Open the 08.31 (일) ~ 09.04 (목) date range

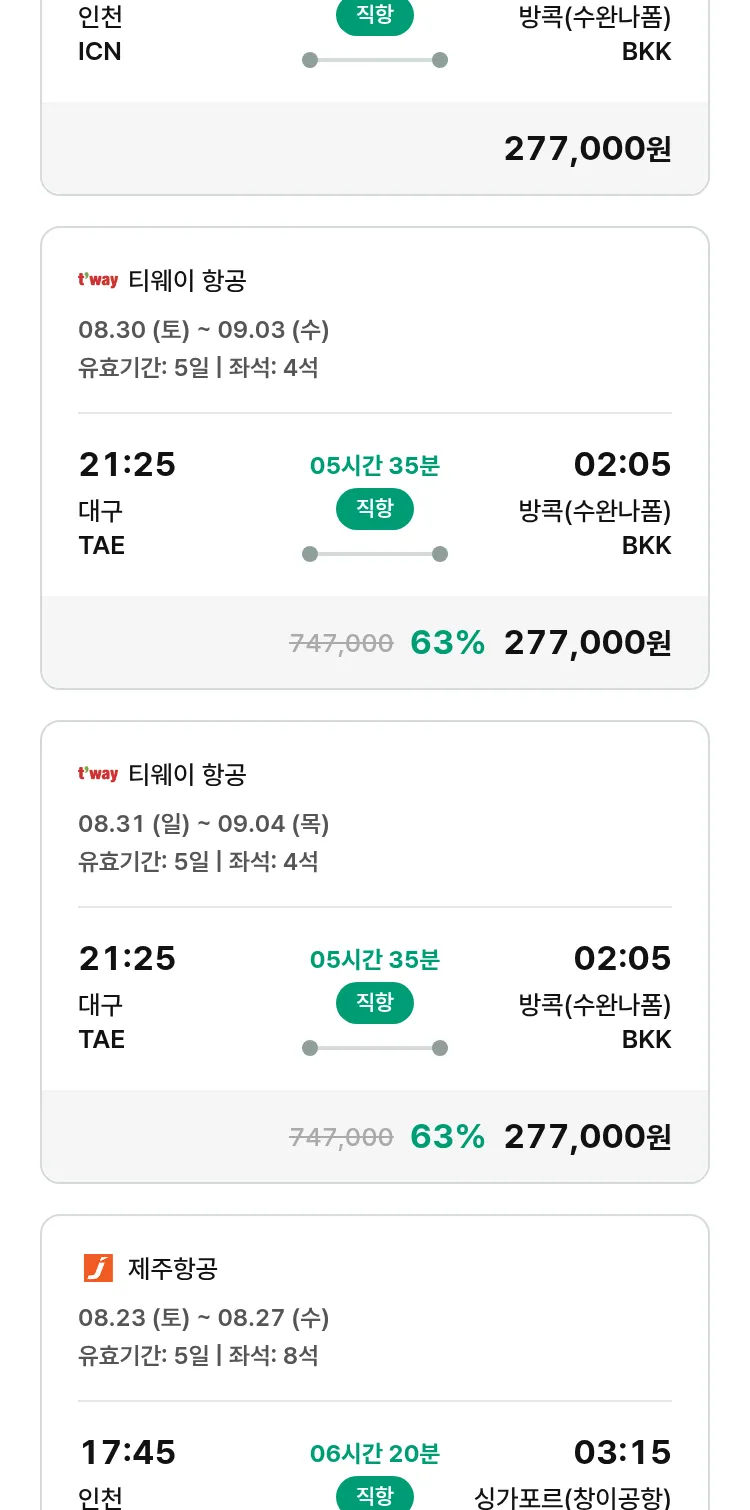[204, 824]
